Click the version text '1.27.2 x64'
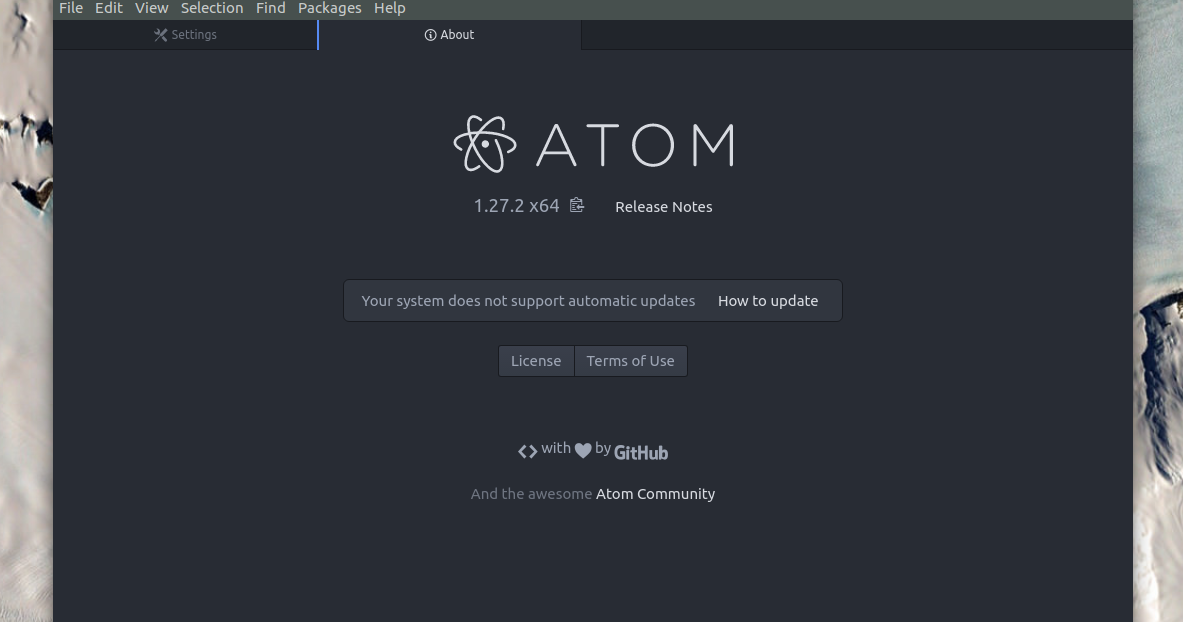Viewport: 1183px width, 622px height. coord(516,205)
